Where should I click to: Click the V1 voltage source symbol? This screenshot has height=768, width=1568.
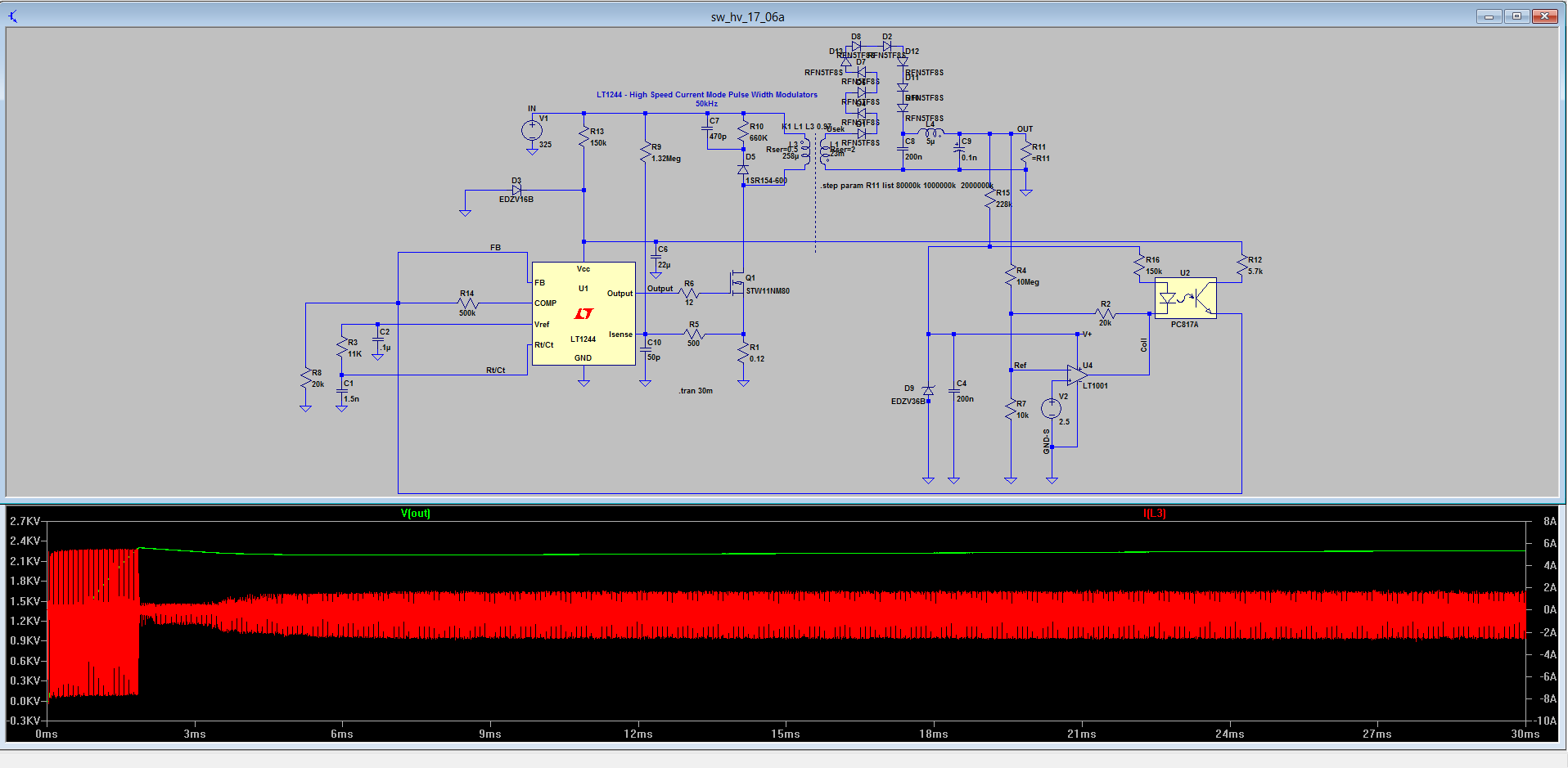[x=532, y=130]
